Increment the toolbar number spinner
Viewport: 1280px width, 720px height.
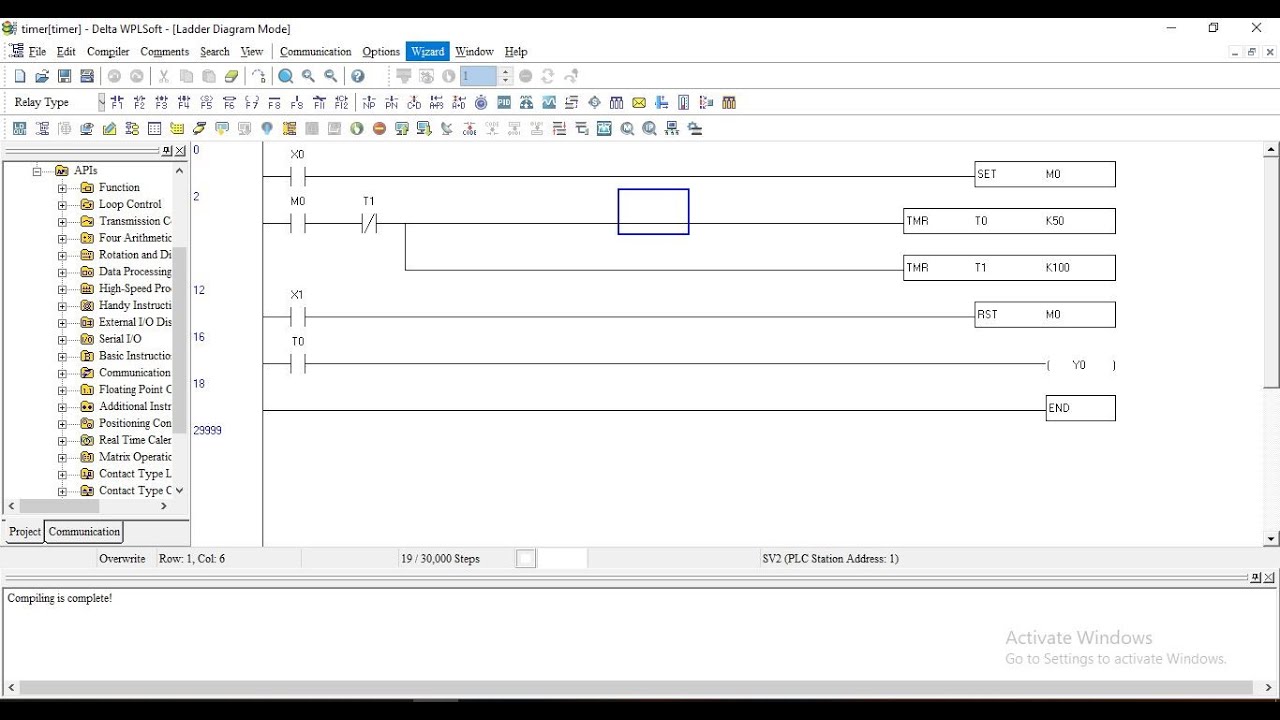point(505,72)
